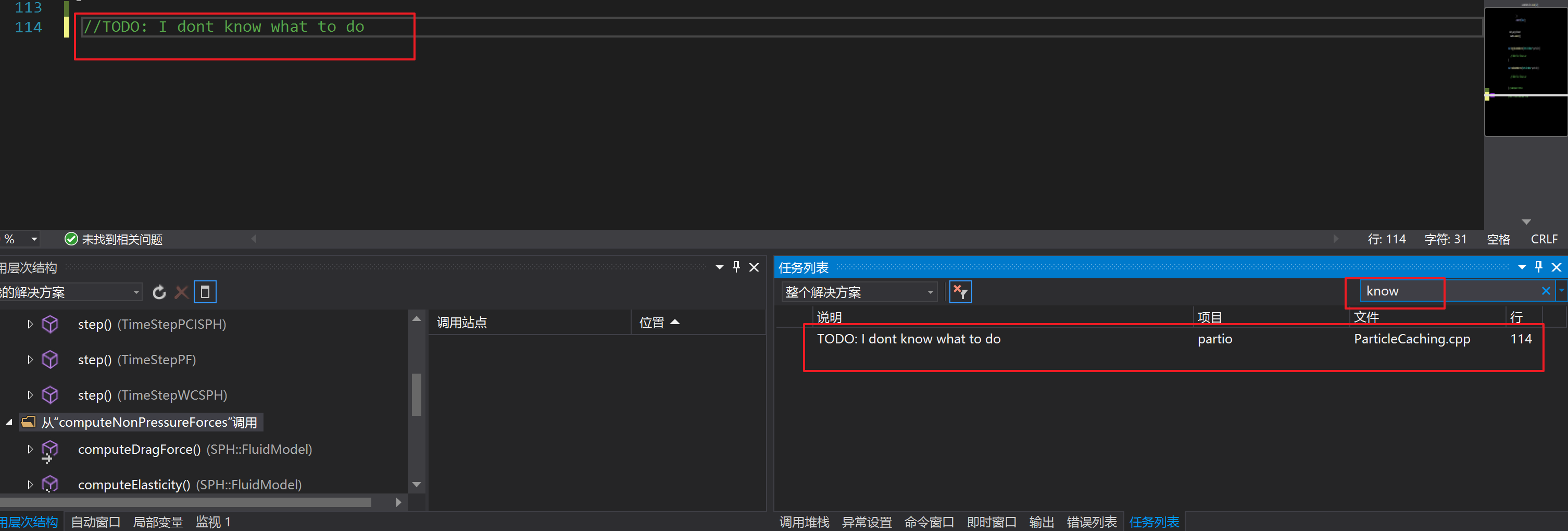Expand step() (TimeStepPF) node
This screenshot has width=1568, height=531.
point(30,360)
